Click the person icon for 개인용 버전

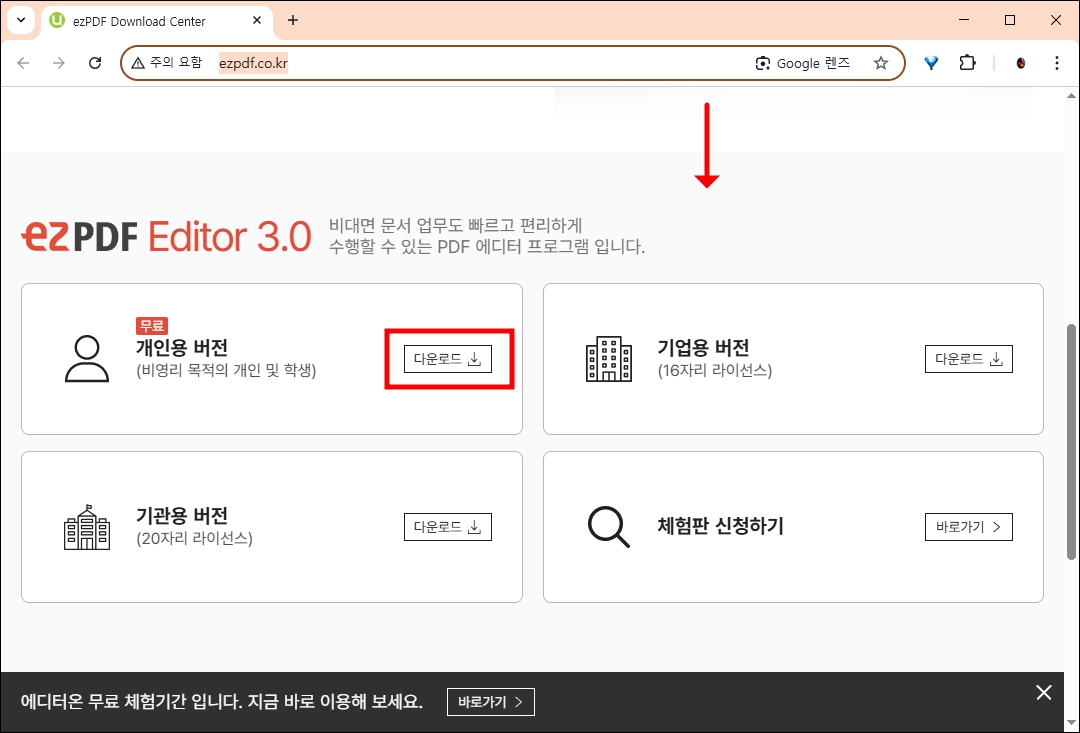(x=87, y=360)
